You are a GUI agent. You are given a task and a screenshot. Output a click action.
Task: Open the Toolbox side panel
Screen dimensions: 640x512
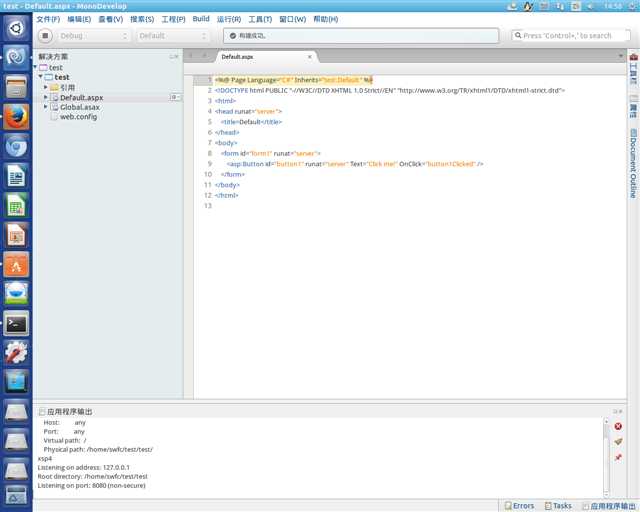[x=633, y=68]
